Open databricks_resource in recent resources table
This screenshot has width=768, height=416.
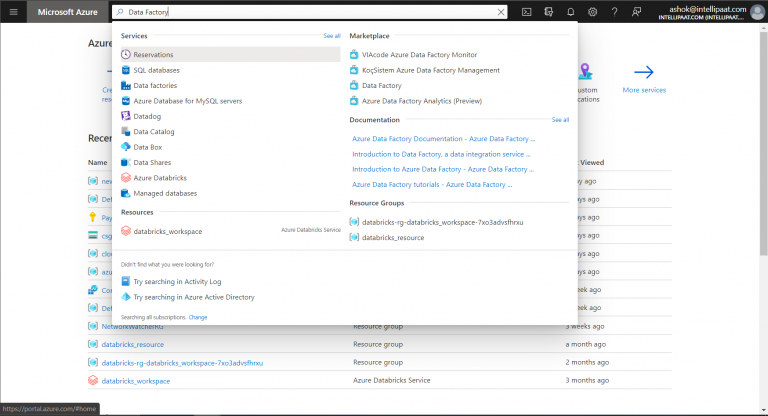pyautogui.click(x=133, y=344)
